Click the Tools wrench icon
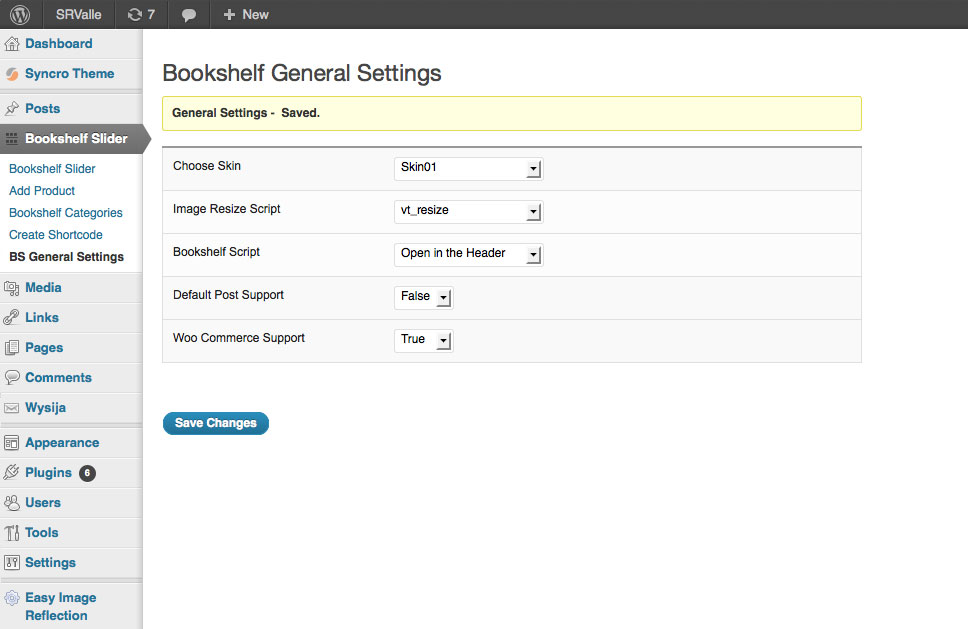The width and height of the screenshot is (968, 629). tap(12, 533)
